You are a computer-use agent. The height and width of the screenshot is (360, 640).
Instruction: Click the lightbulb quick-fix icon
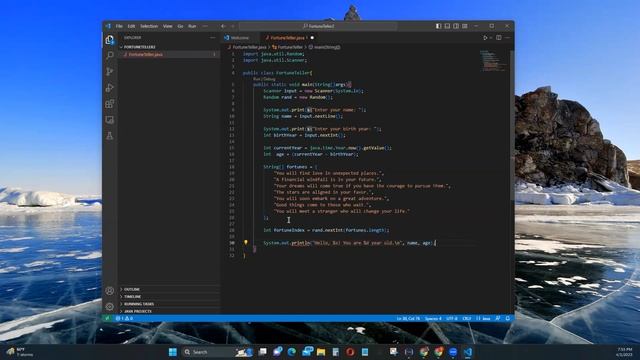click(x=246, y=242)
